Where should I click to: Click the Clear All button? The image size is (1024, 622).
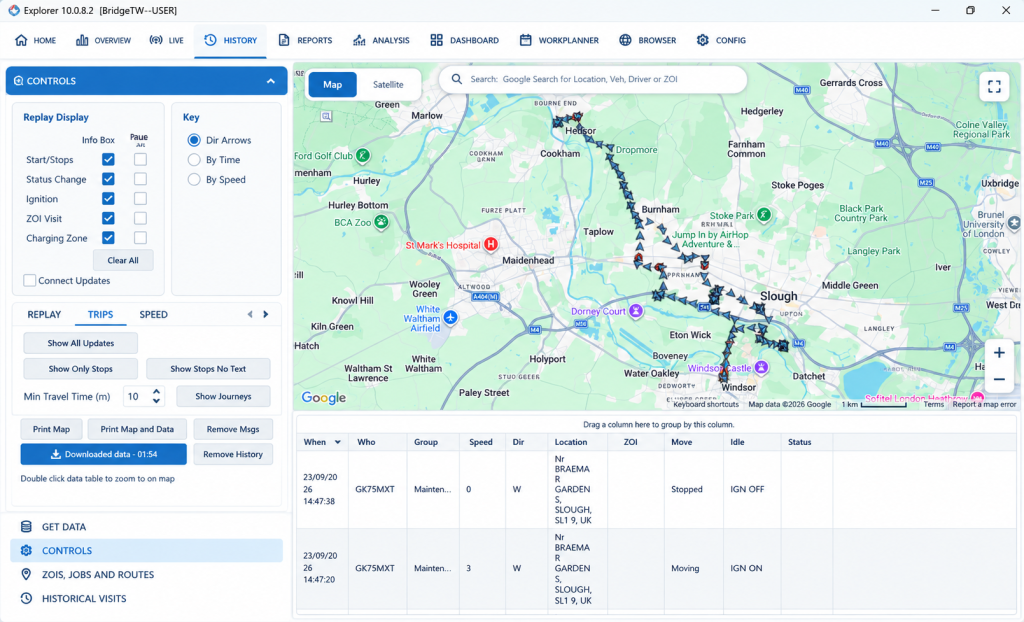coord(123,260)
